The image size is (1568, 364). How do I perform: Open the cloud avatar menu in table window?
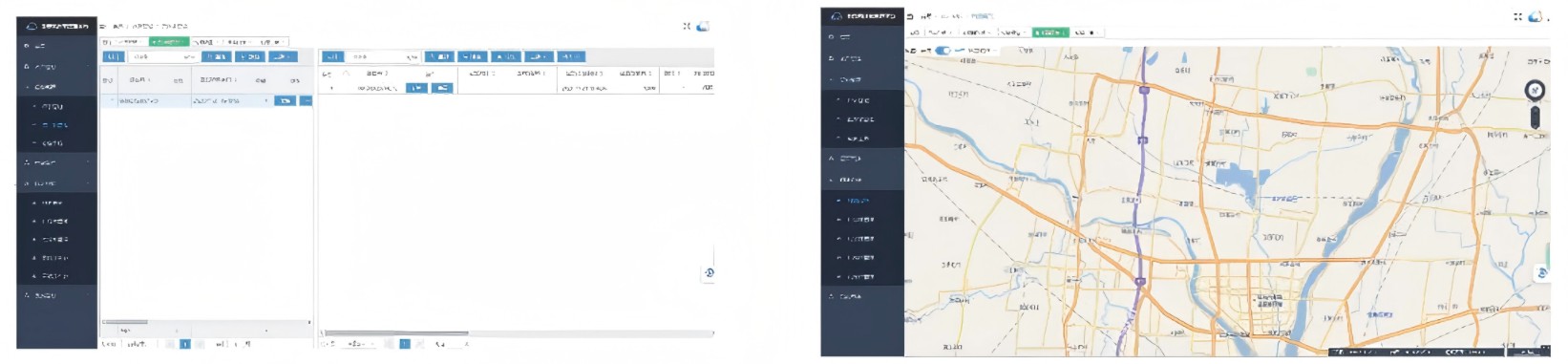click(x=703, y=26)
